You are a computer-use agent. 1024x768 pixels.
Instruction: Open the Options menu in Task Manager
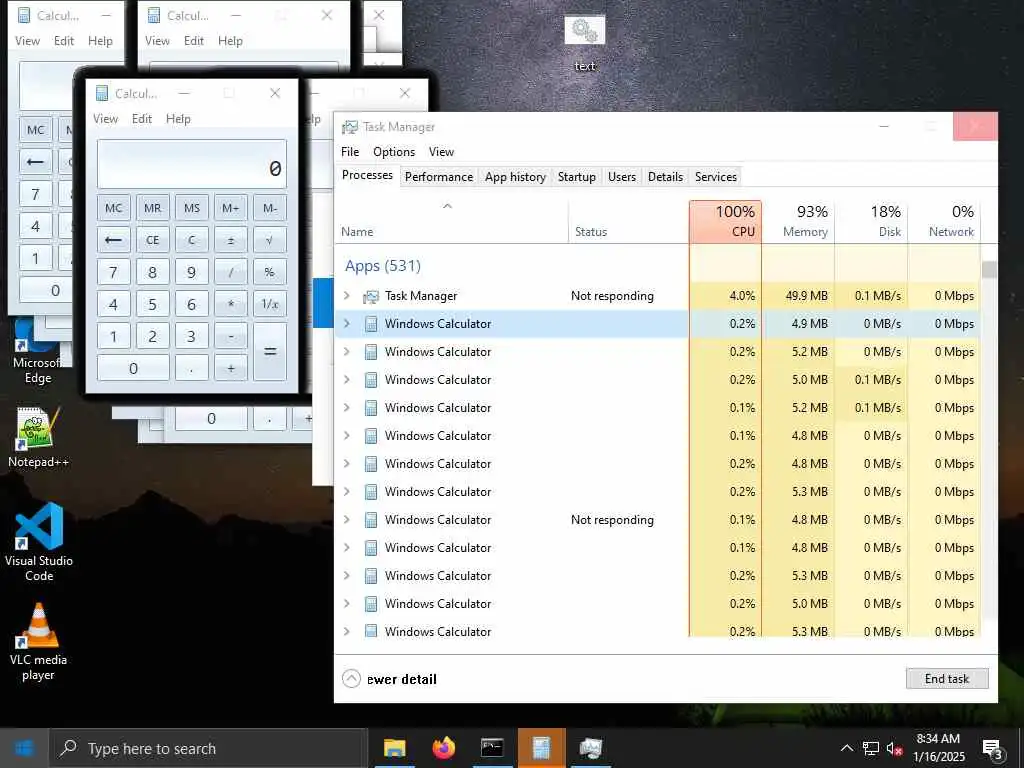pyautogui.click(x=394, y=152)
